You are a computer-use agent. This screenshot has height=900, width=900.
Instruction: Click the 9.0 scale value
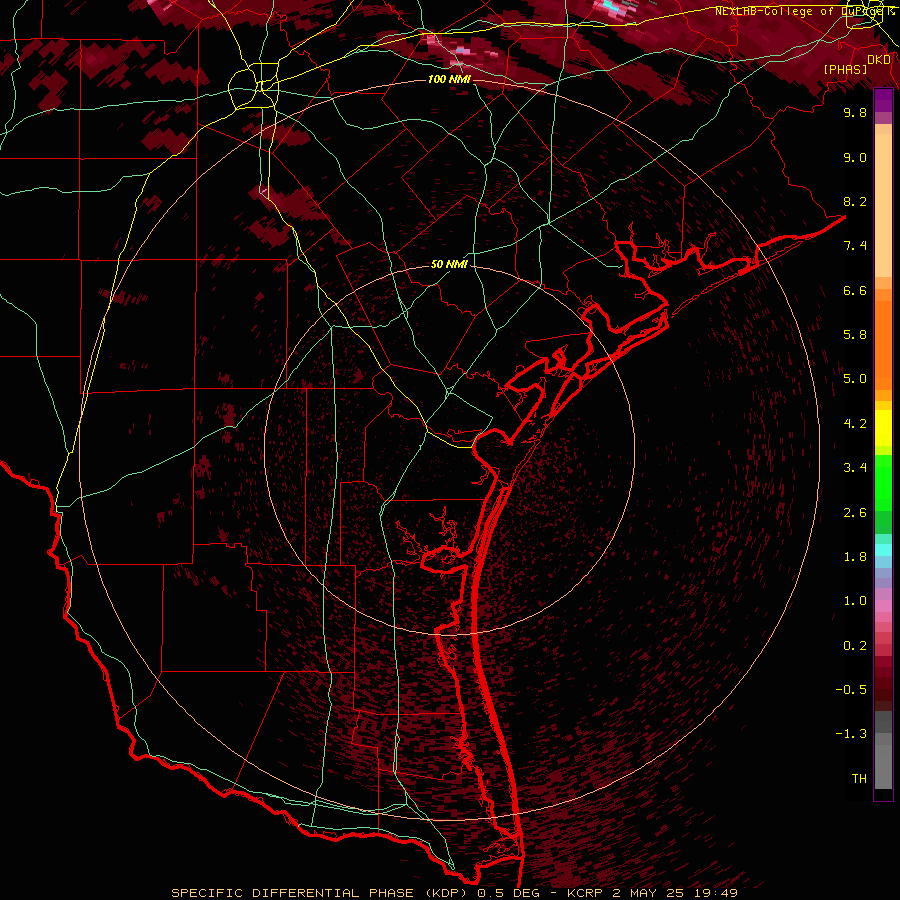click(855, 157)
